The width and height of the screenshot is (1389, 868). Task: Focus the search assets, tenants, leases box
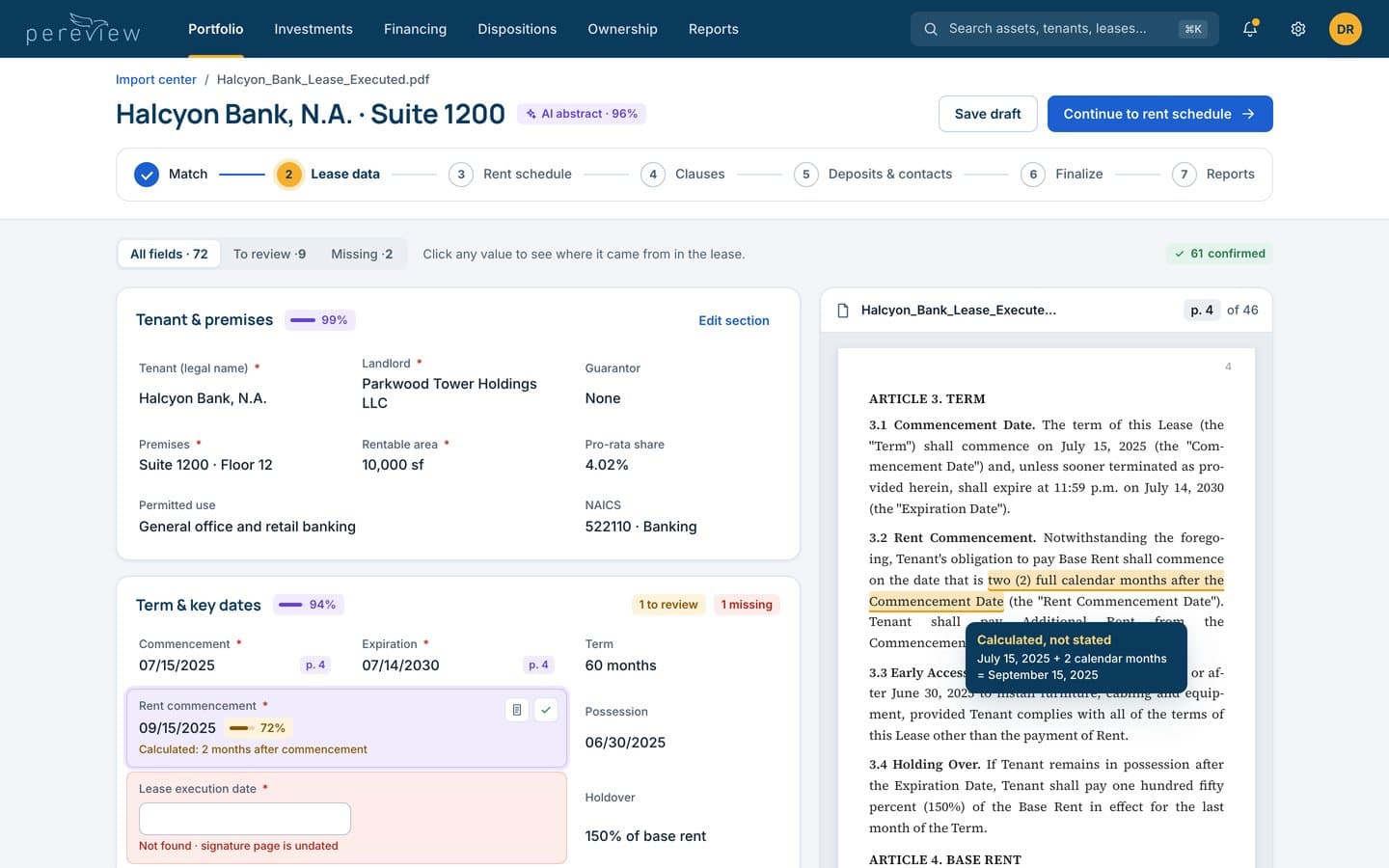click(x=1065, y=29)
